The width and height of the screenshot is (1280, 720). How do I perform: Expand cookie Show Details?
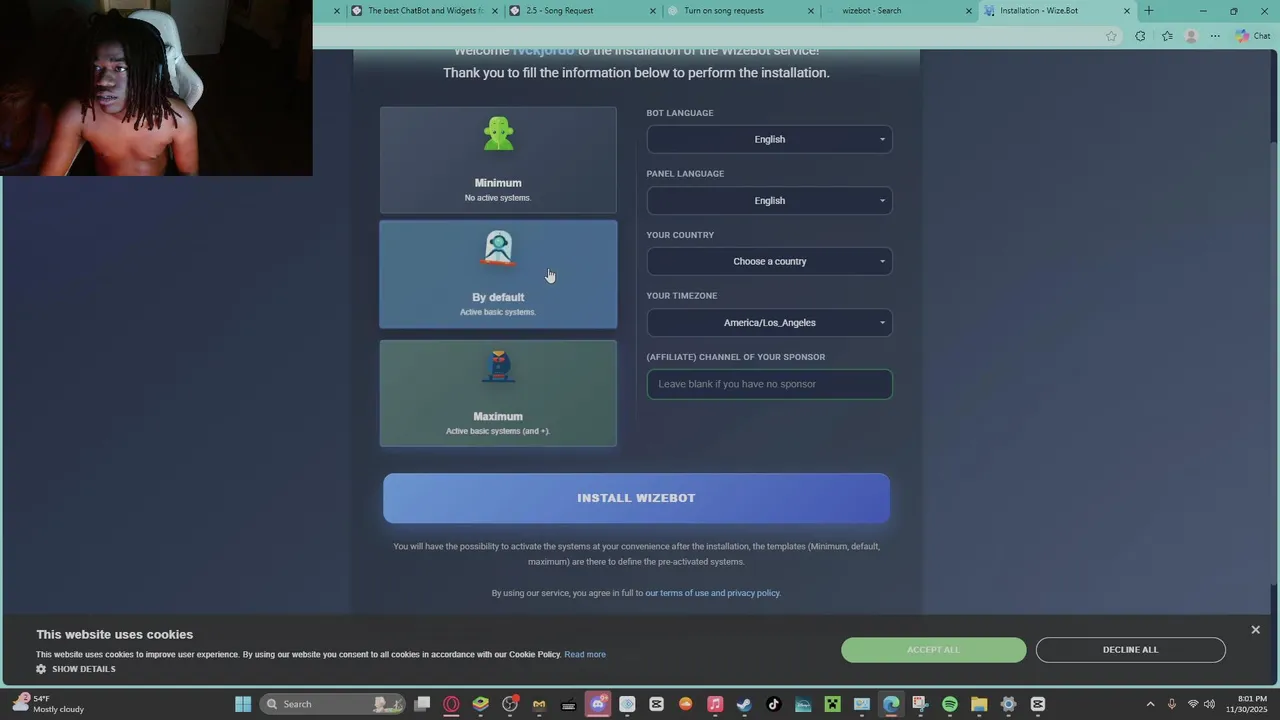[76, 669]
